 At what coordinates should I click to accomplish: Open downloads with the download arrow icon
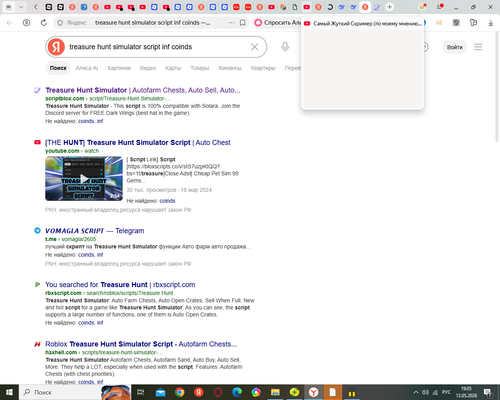click(490, 23)
